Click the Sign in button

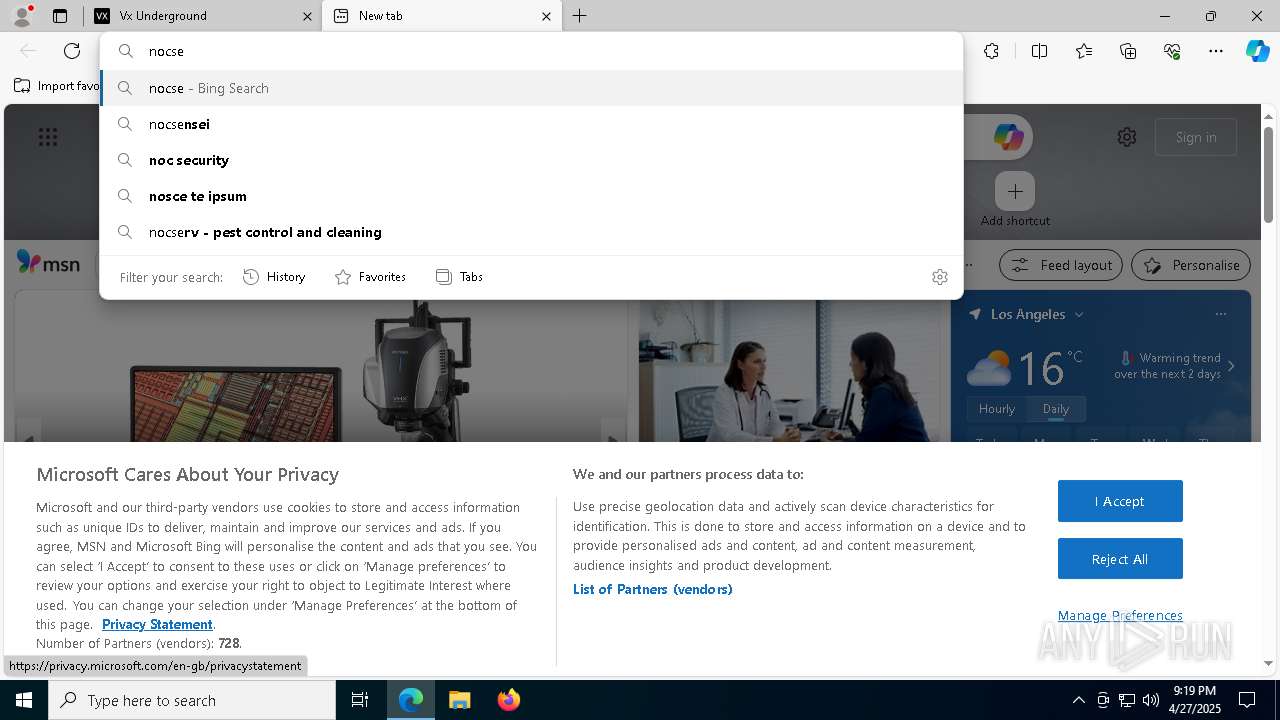1196,137
